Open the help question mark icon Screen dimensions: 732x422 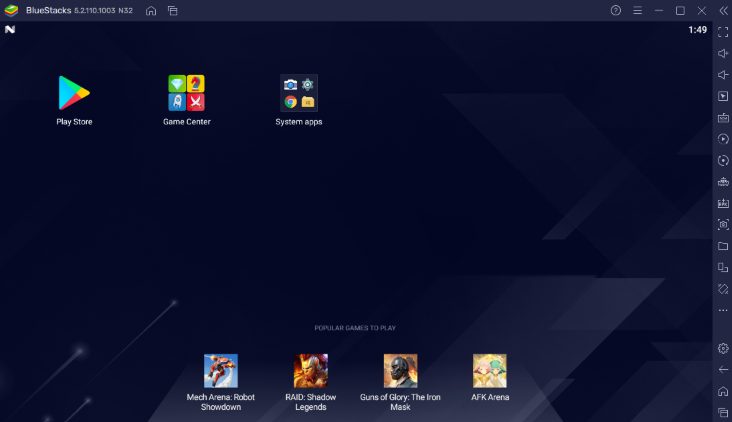[616, 10]
